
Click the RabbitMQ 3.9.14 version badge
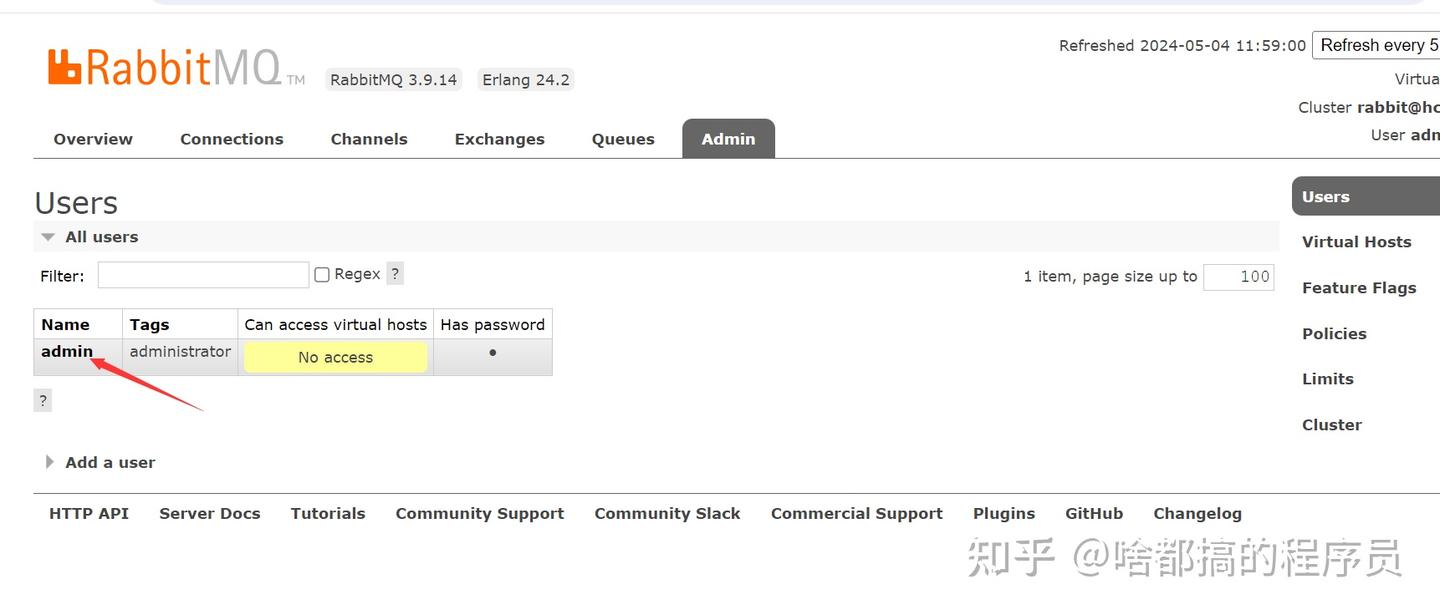394,80
